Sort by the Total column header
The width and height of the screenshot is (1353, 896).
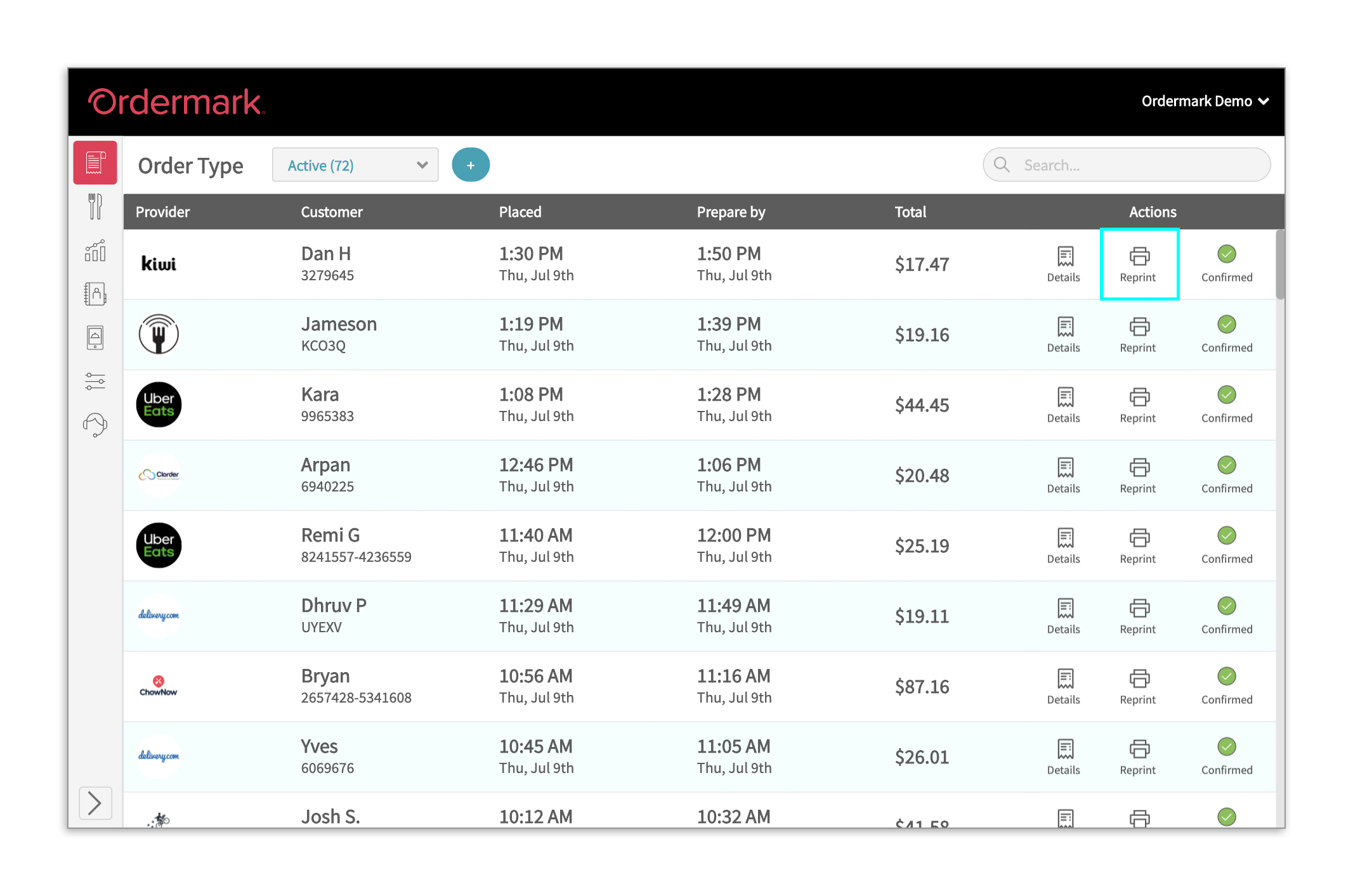tap(910, 212)
